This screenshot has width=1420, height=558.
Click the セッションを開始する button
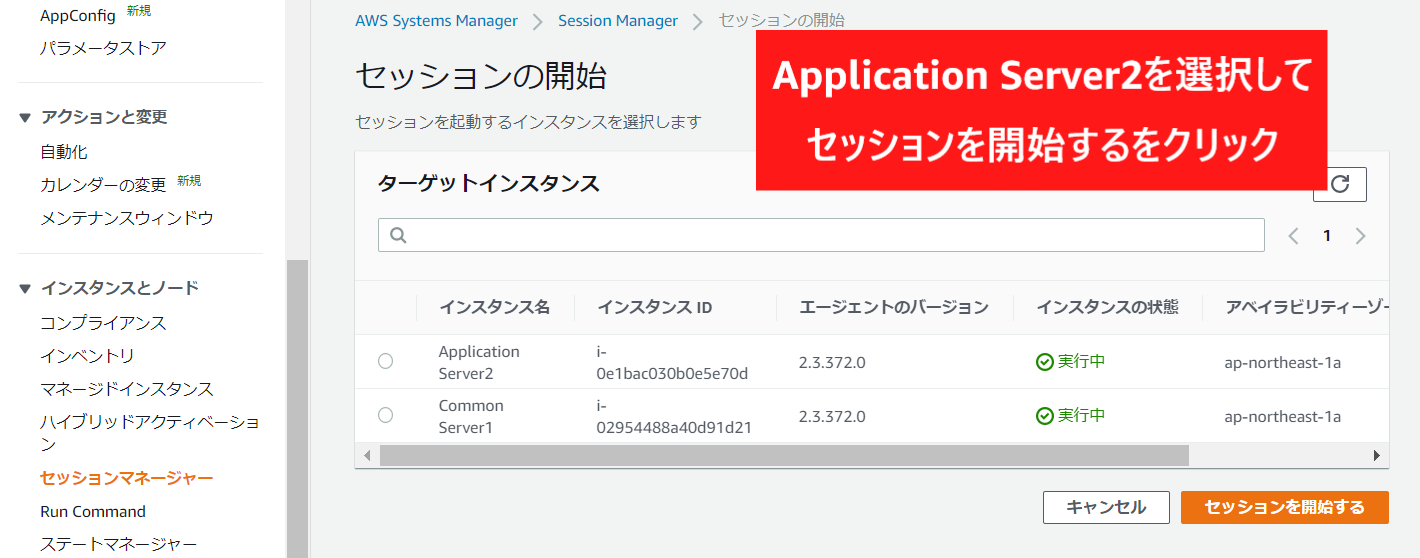click(1284, 507)
